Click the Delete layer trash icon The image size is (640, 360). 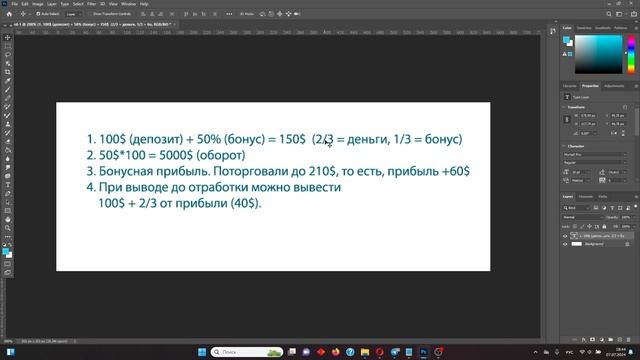pyautogui.click(x=629, y=340)
